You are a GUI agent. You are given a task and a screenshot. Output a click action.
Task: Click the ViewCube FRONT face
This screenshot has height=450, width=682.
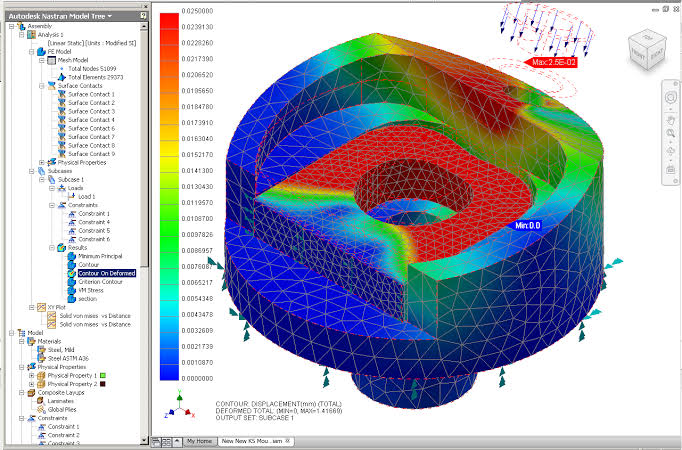(638, 53)
